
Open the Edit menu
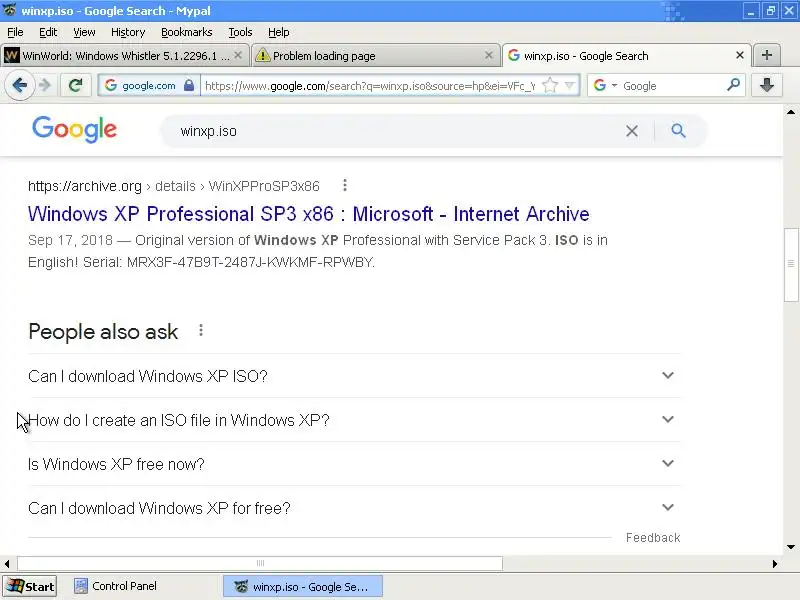pyautogui.click(x=48, y=32)
